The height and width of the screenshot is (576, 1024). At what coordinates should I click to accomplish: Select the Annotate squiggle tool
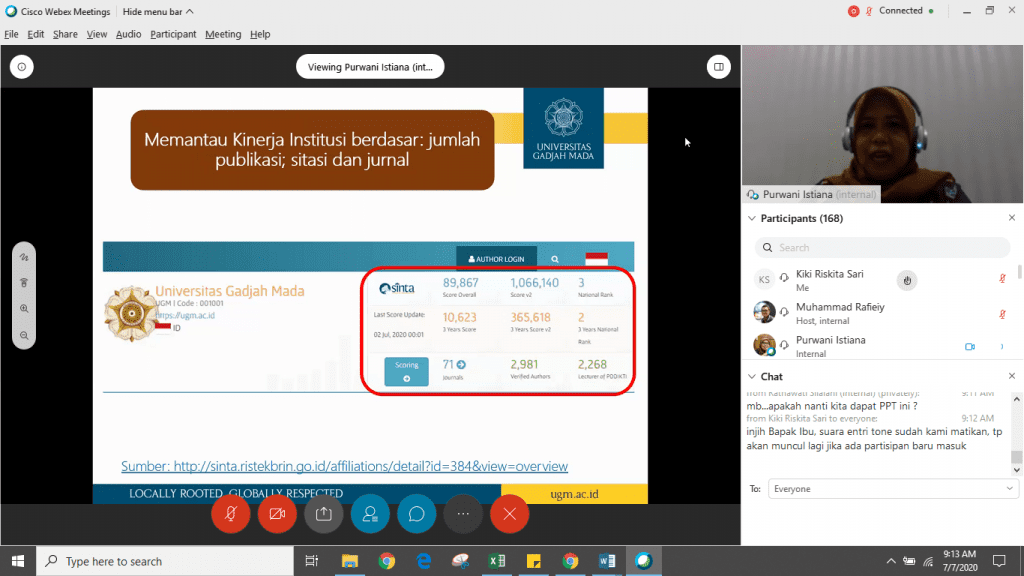[24, 258]
